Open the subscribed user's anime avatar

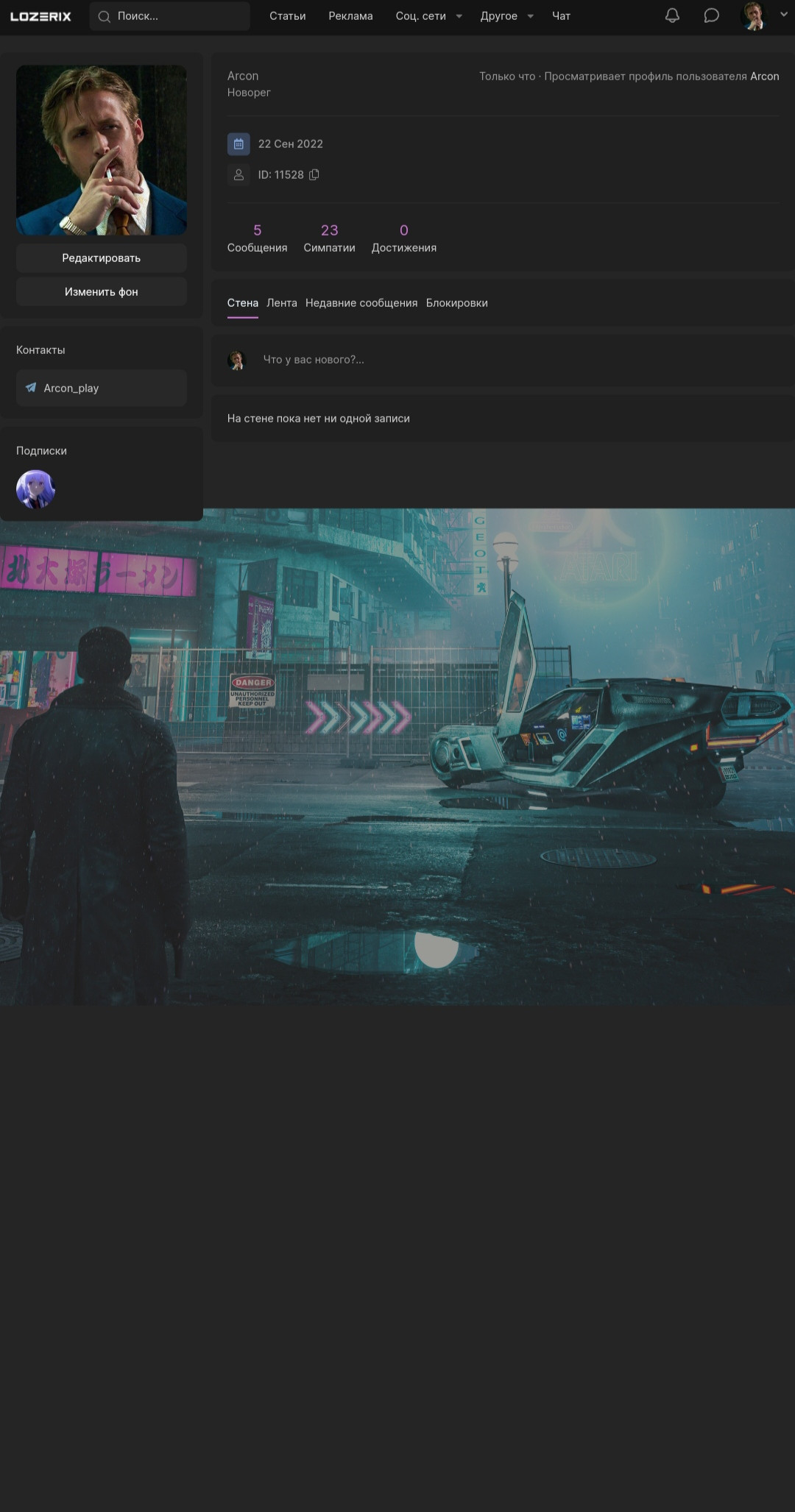[36, 489]
